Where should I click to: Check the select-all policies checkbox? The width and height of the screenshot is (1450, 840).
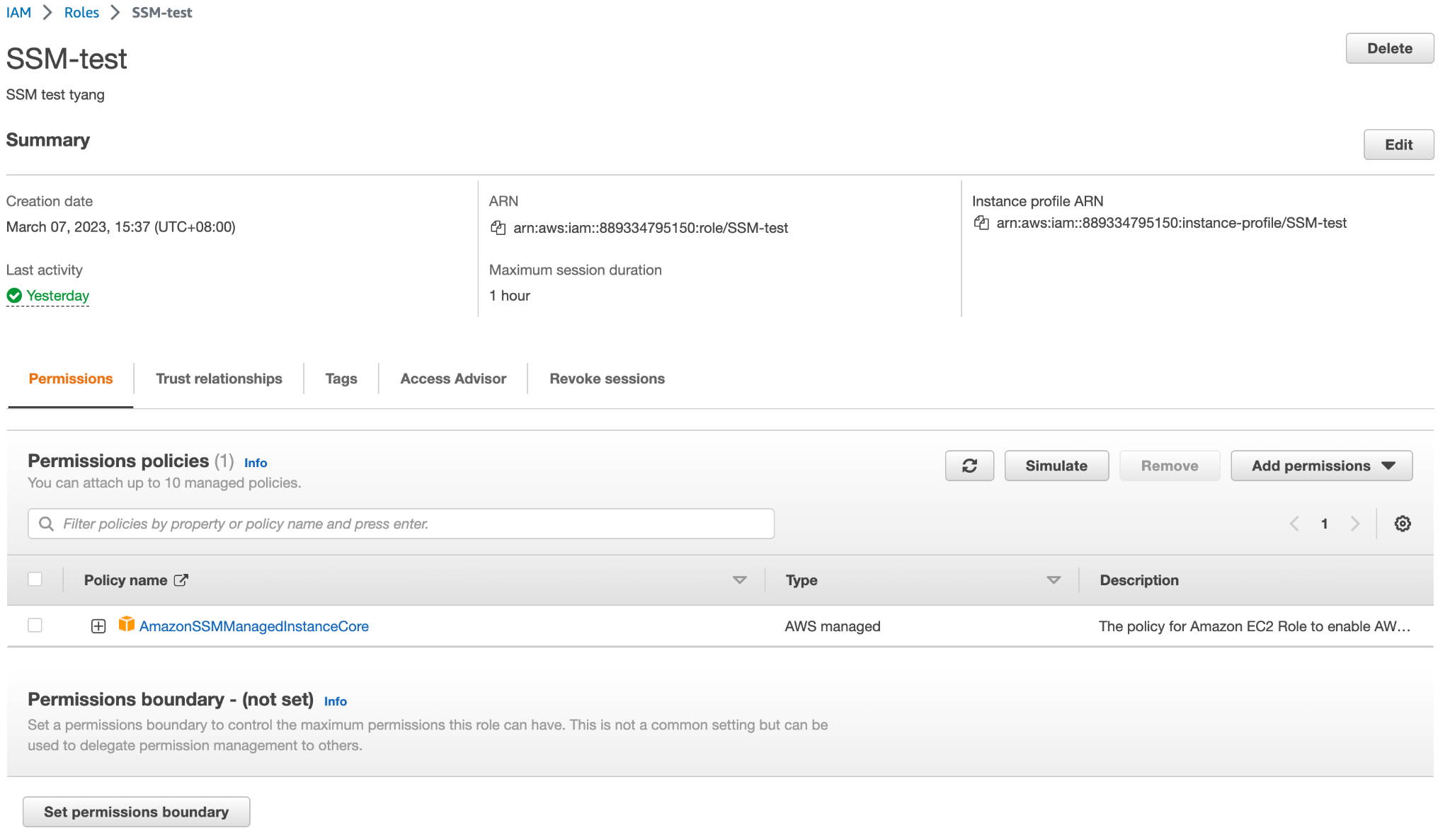click(35, 579)
